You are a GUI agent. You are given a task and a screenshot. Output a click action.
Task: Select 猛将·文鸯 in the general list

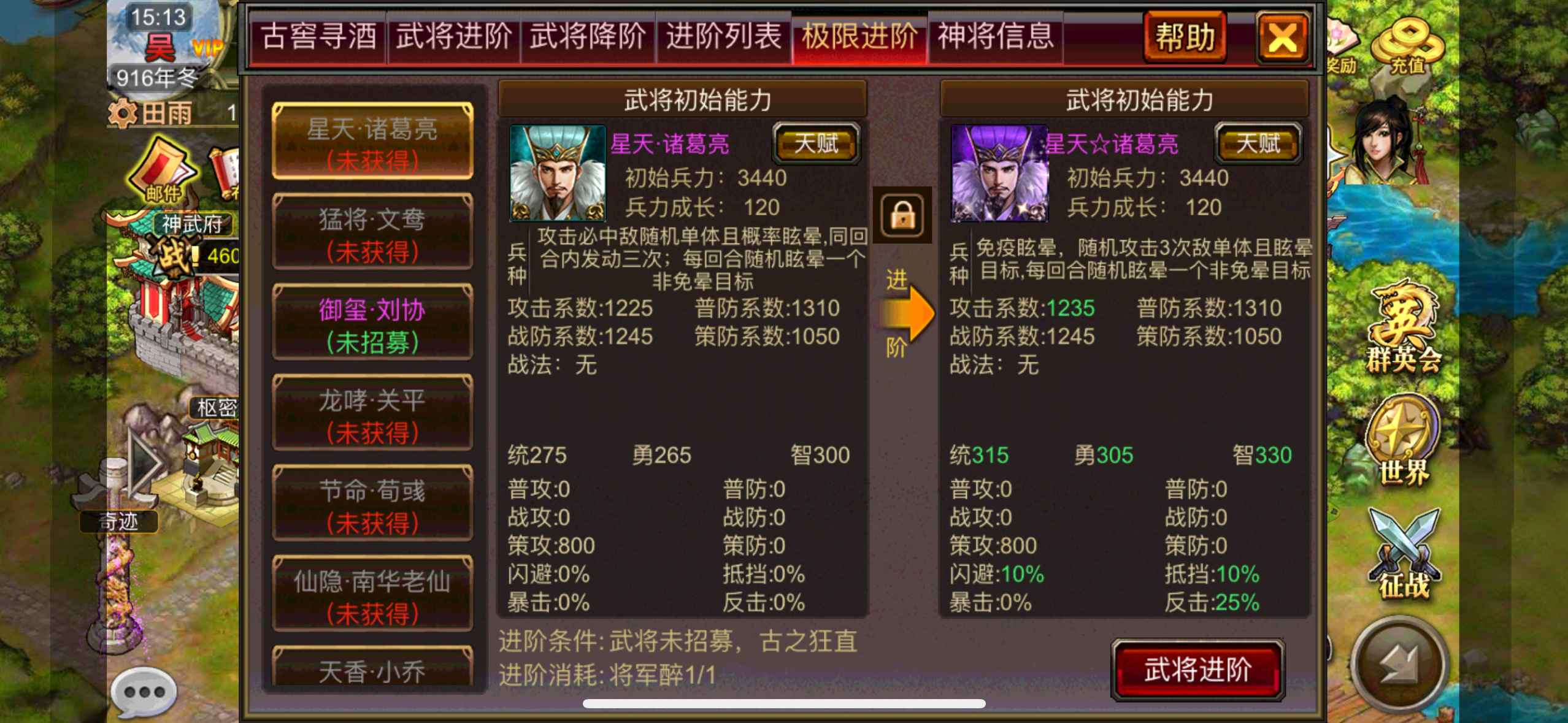point(372,233)
